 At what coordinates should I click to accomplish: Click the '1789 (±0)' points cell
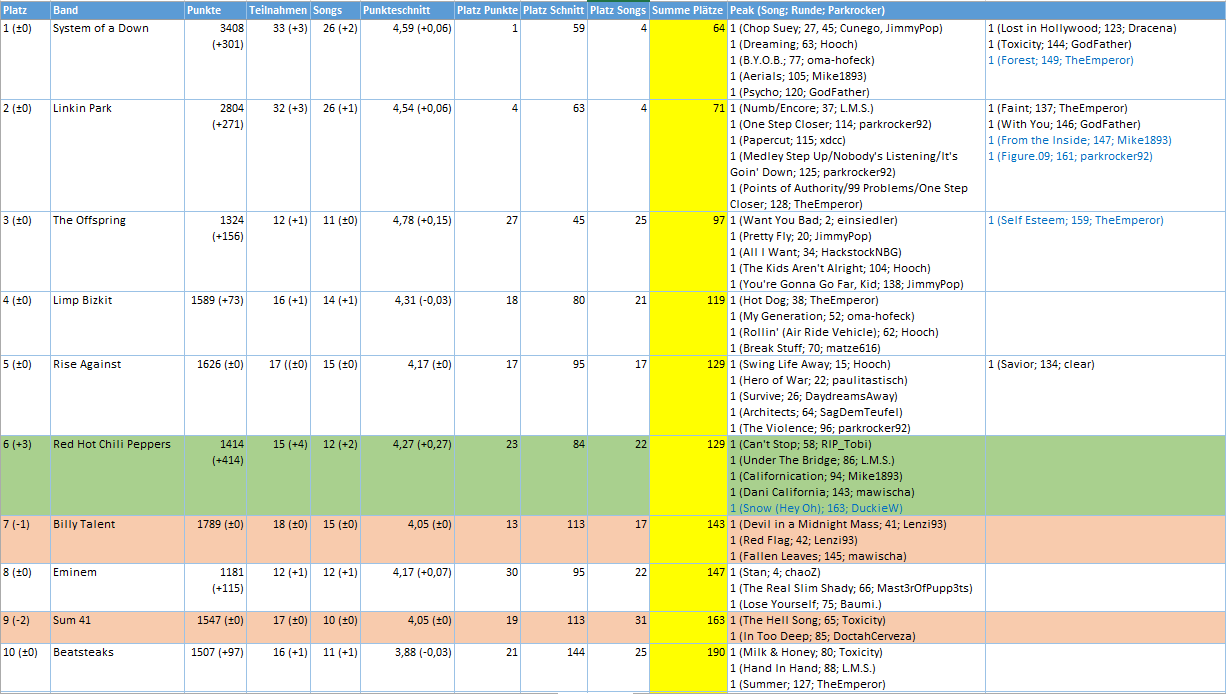click(x=215, y=540)
